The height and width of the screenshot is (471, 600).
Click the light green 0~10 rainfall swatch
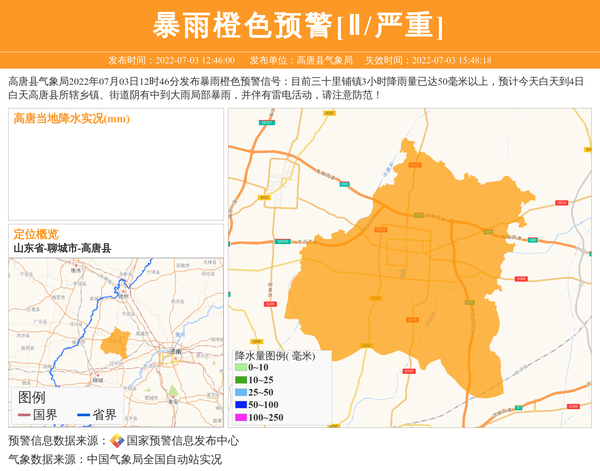(240, 368)
